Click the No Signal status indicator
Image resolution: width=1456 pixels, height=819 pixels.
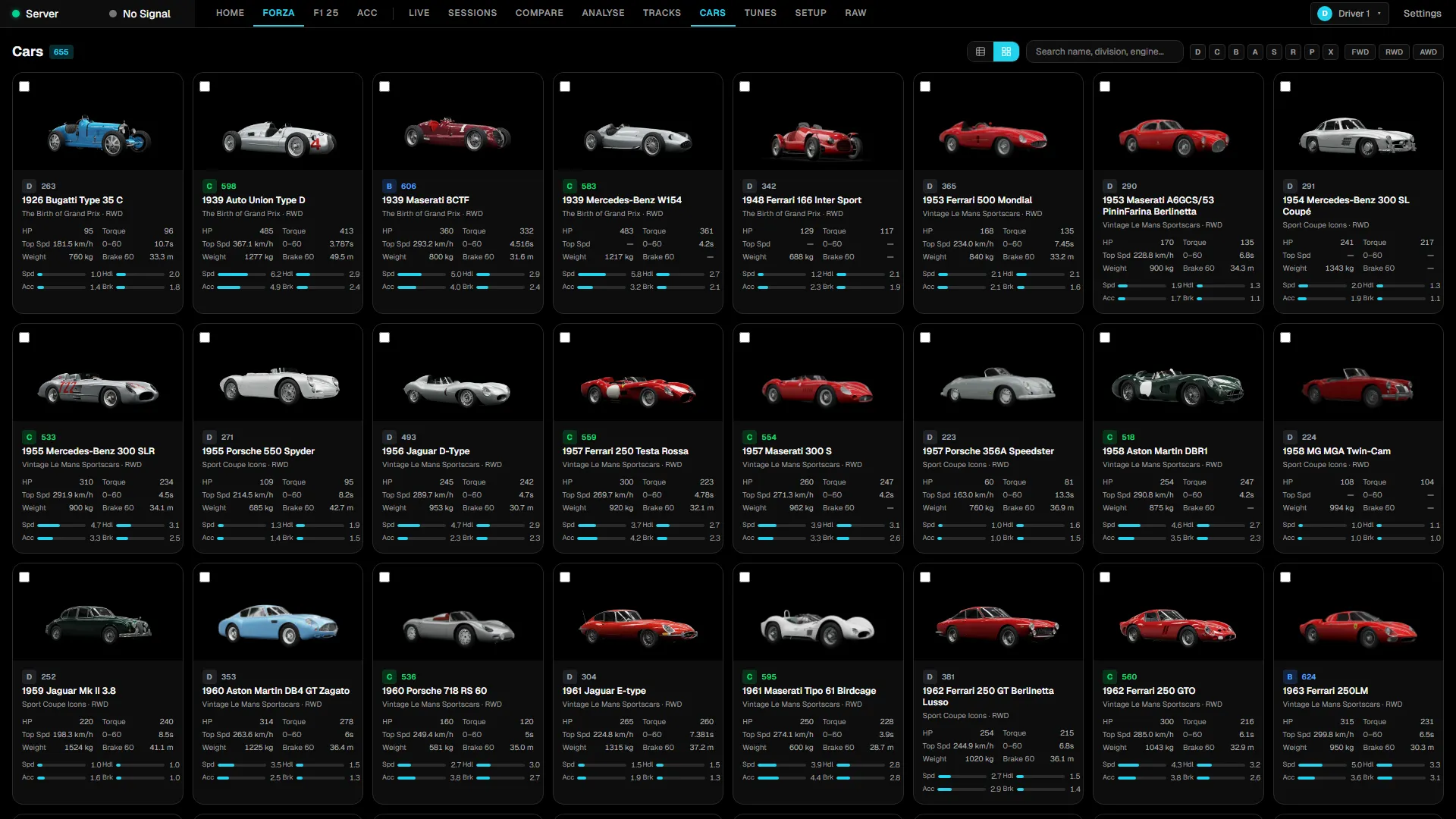point(140,14)
